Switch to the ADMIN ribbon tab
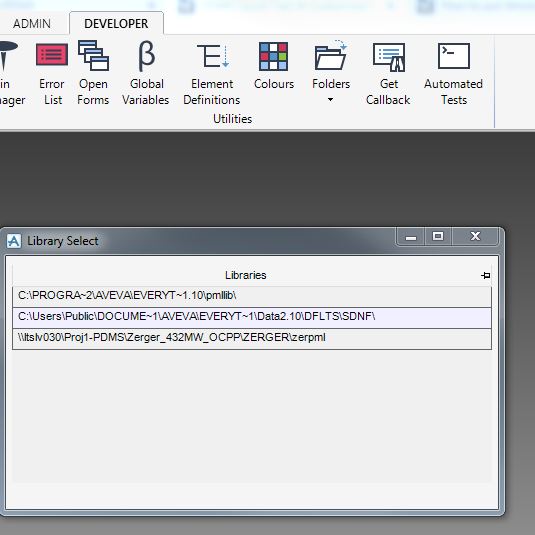This screenshot has width=535, height=535. 32,24
